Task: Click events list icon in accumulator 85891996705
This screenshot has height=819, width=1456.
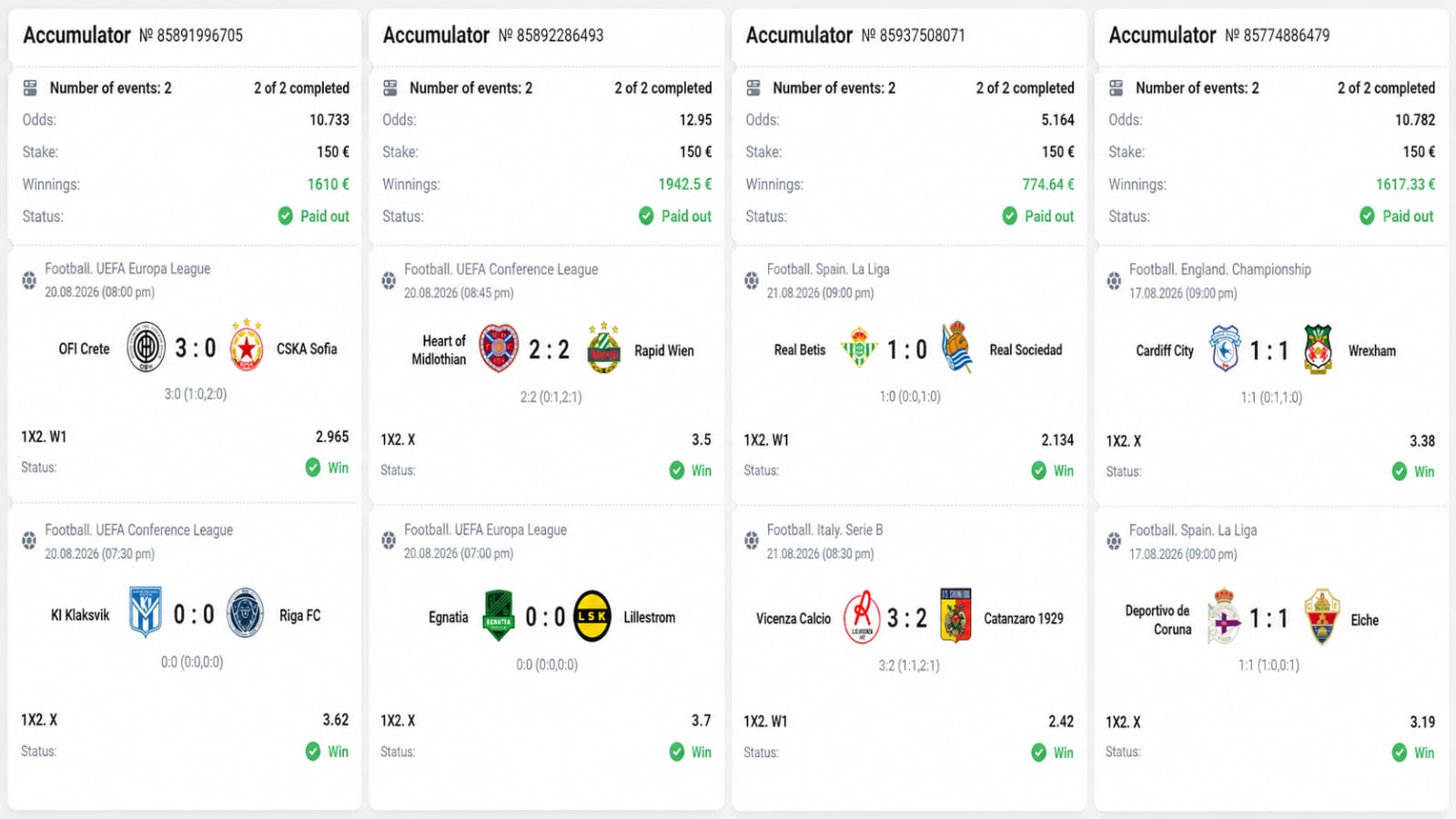Action: tap(30, 88)
